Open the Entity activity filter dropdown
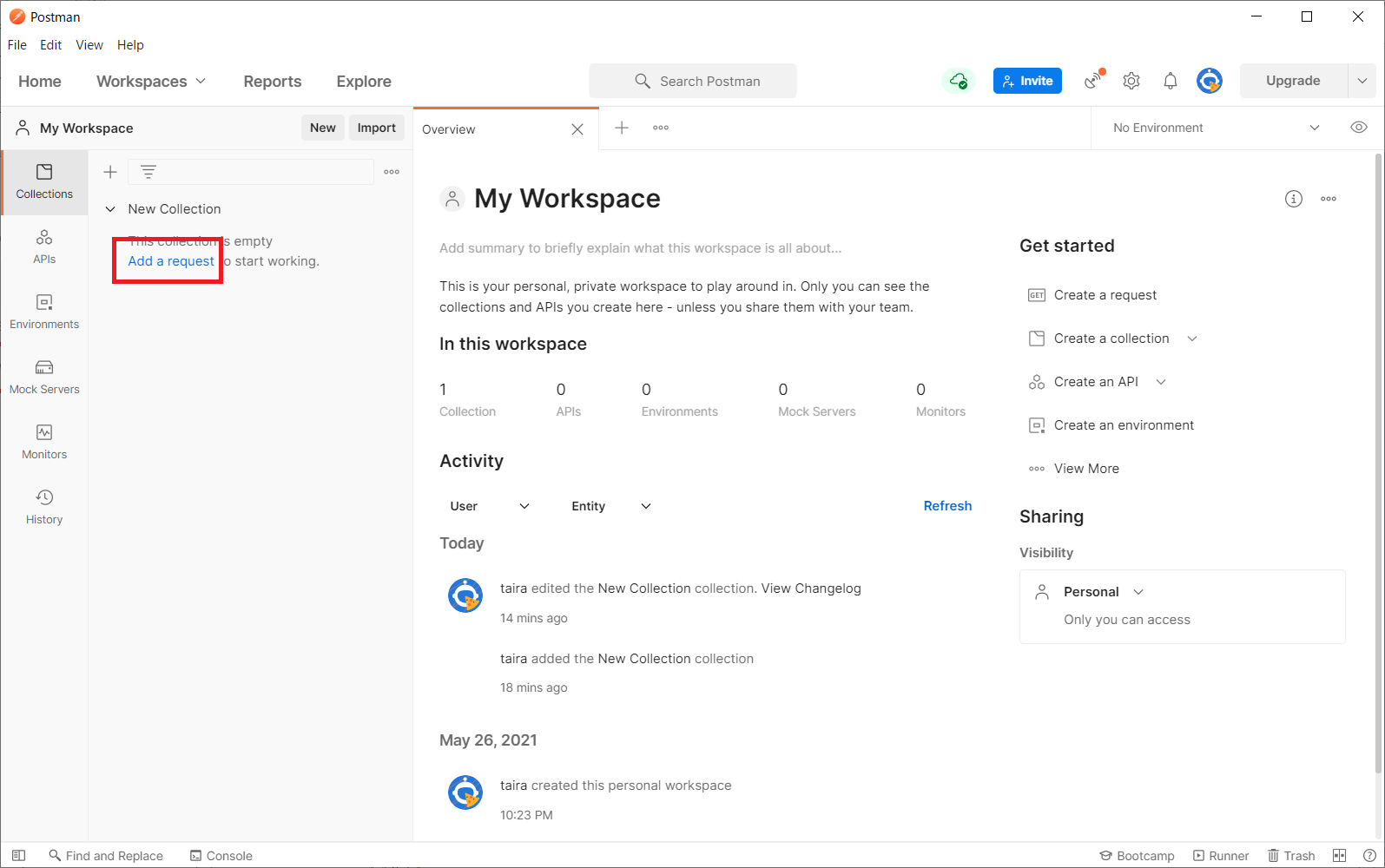 click(611, 506)
